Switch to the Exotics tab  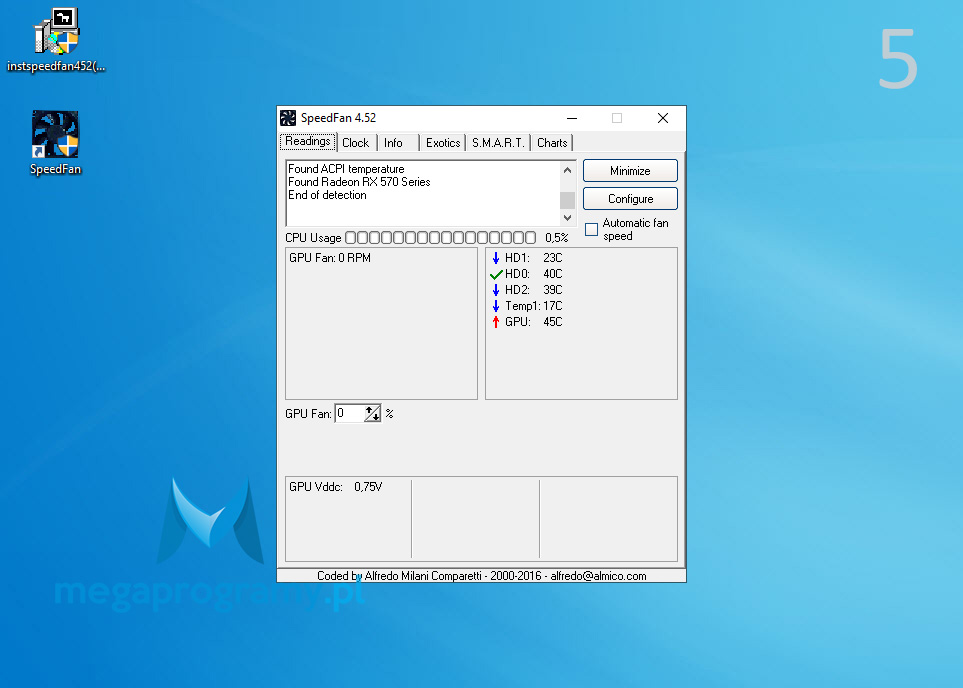click(x=443, y=143)
